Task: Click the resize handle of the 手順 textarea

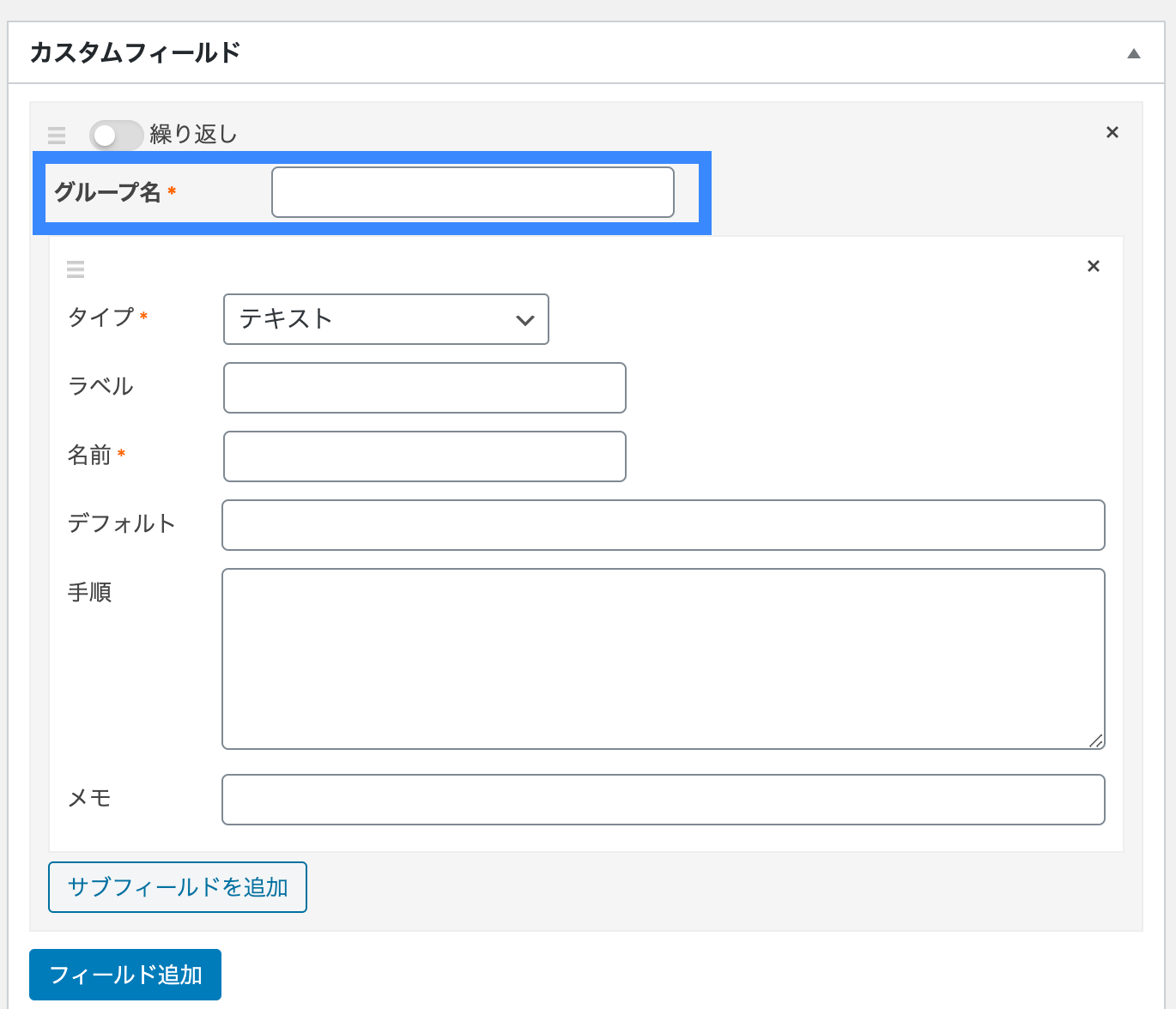Action: (x=1097, y=740)
